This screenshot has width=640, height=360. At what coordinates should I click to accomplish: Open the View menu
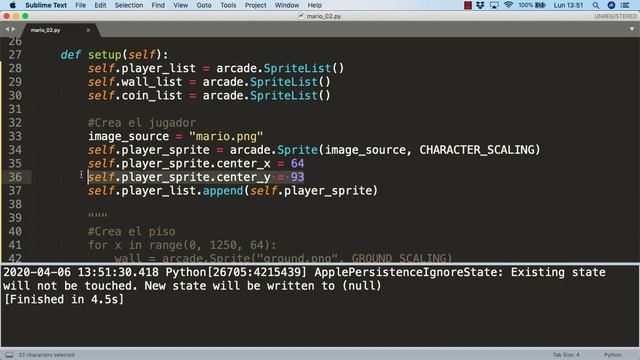click(180, 5)
